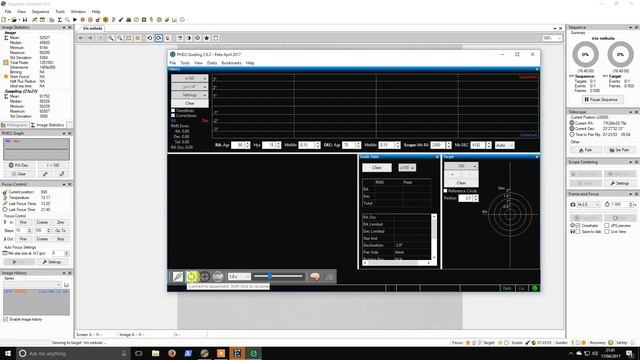Click Clear in PHD2 Target panel
This screenshot has width=640, height=360.
[461, 183]
